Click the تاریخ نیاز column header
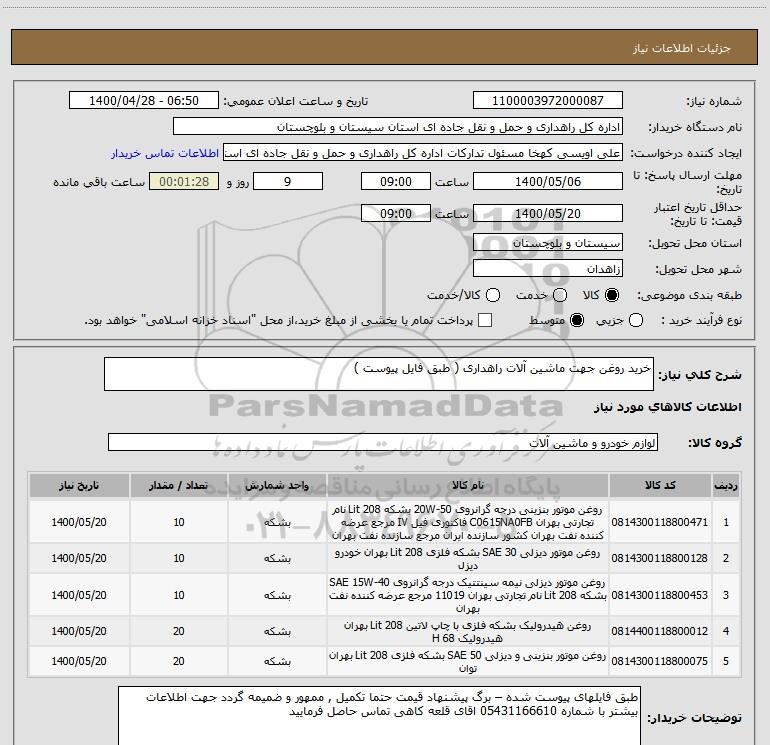 pos(79,486)
